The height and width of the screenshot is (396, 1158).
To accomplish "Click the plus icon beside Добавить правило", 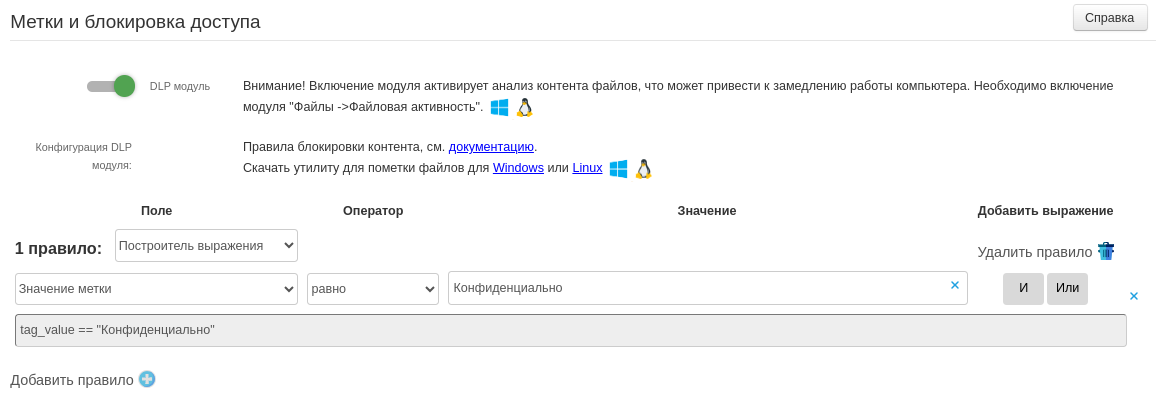I will 147,379.
